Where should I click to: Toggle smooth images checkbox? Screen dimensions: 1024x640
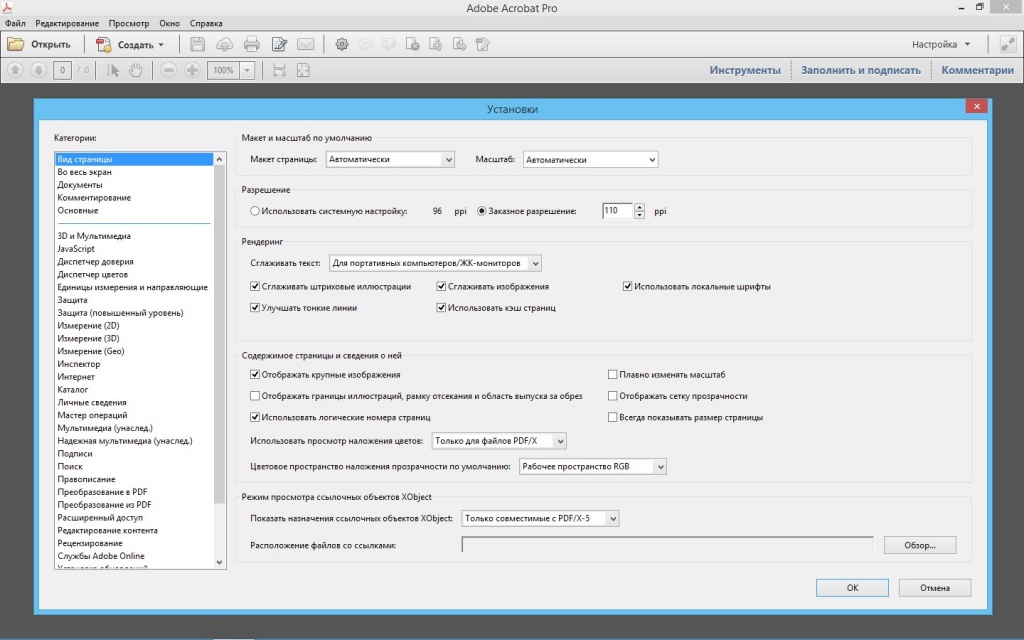[x=441, y=286]
